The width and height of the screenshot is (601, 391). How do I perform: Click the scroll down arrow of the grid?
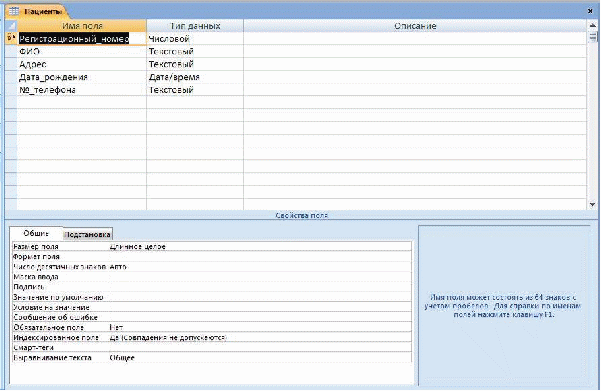(x=593, y=205)
